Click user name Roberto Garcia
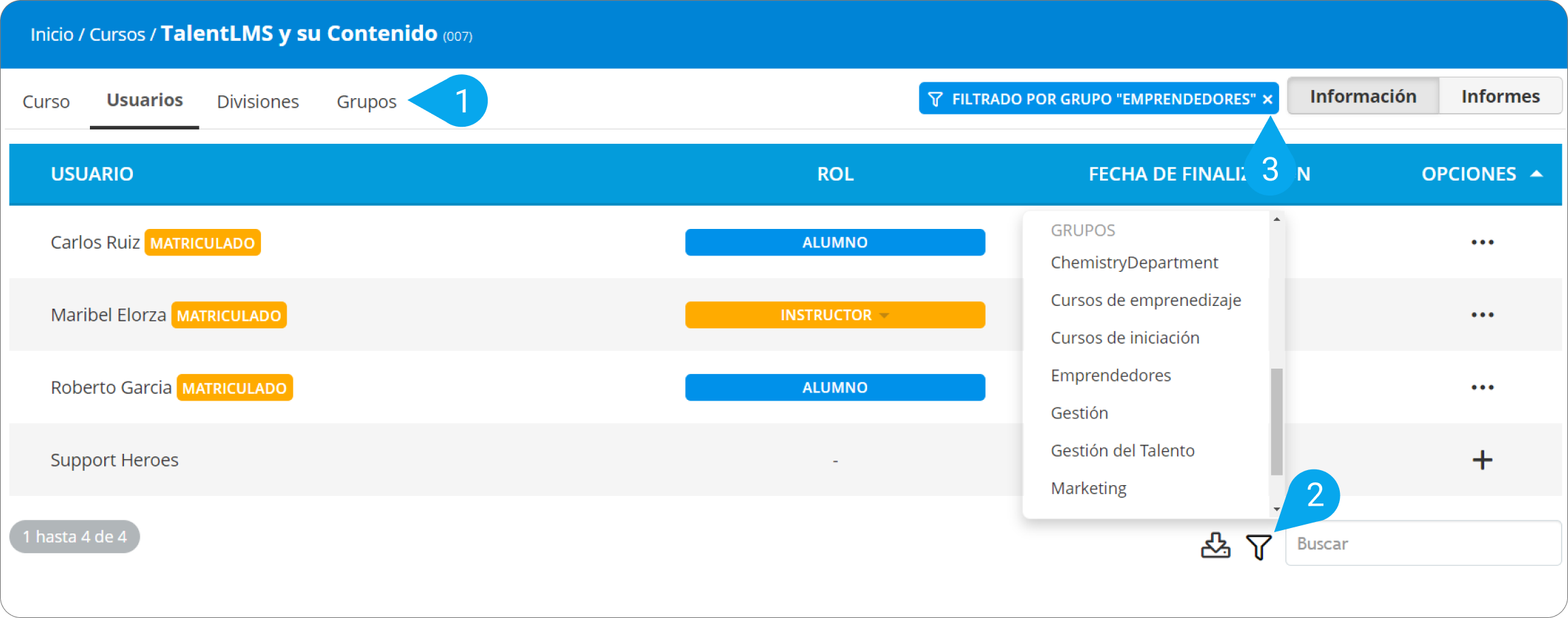Image resolution: width=1568 pixels, height=618 pixels. click(x=111, y=388)
